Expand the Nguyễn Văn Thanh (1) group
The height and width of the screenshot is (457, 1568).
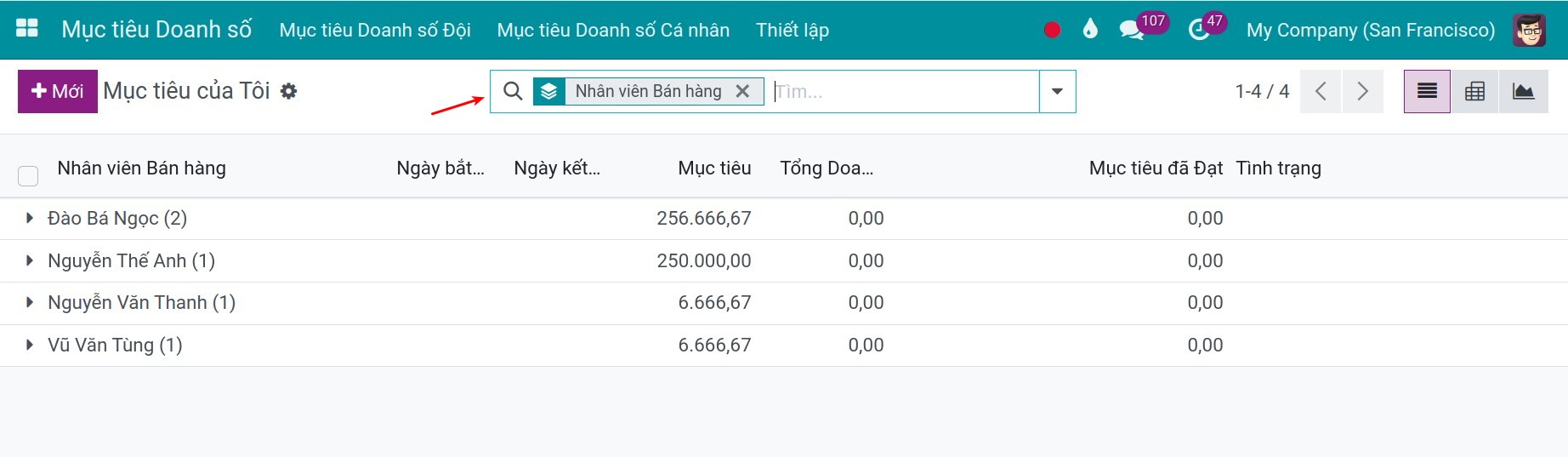pos(30,302)
